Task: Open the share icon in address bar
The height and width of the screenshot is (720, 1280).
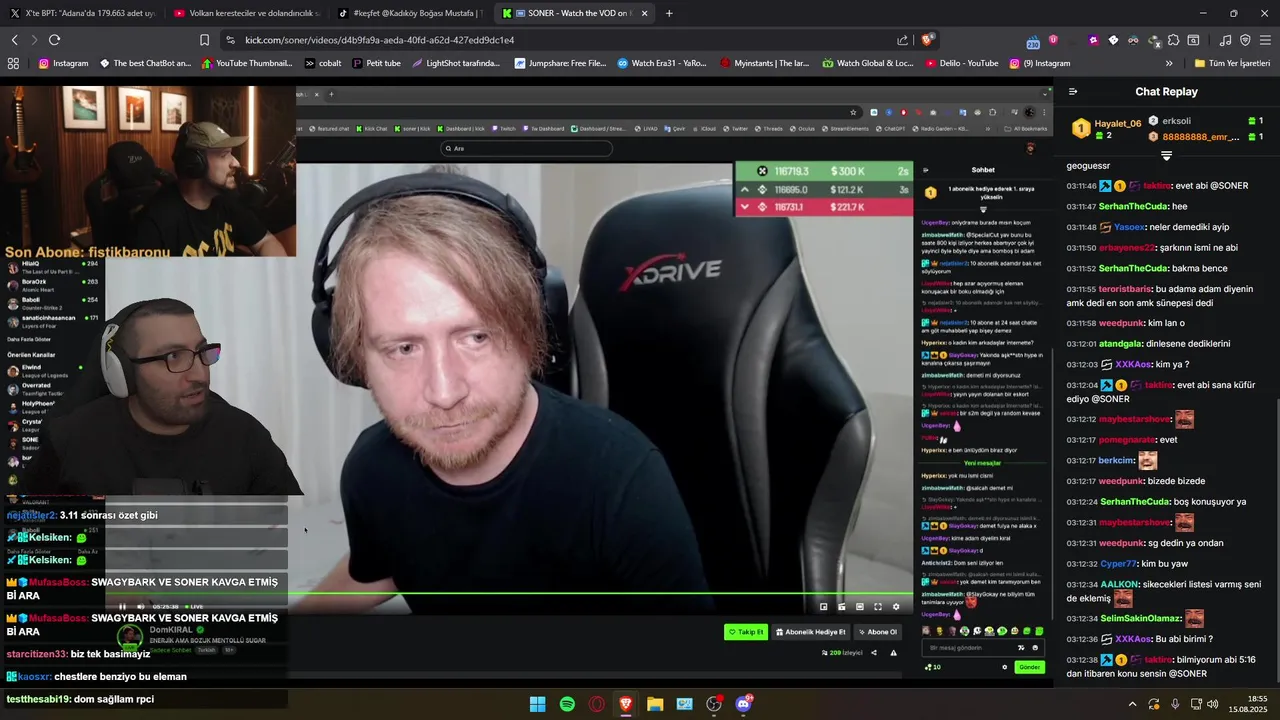Action: (902, 40)
